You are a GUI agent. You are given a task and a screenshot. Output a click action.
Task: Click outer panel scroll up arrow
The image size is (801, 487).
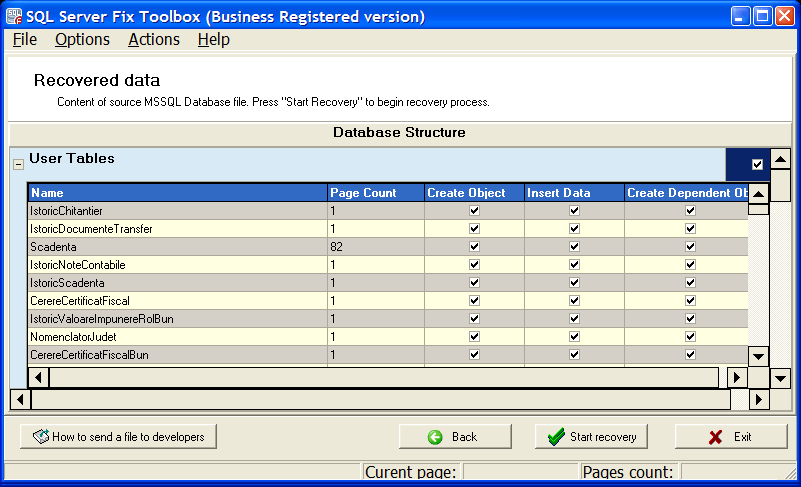pos(780,159)
